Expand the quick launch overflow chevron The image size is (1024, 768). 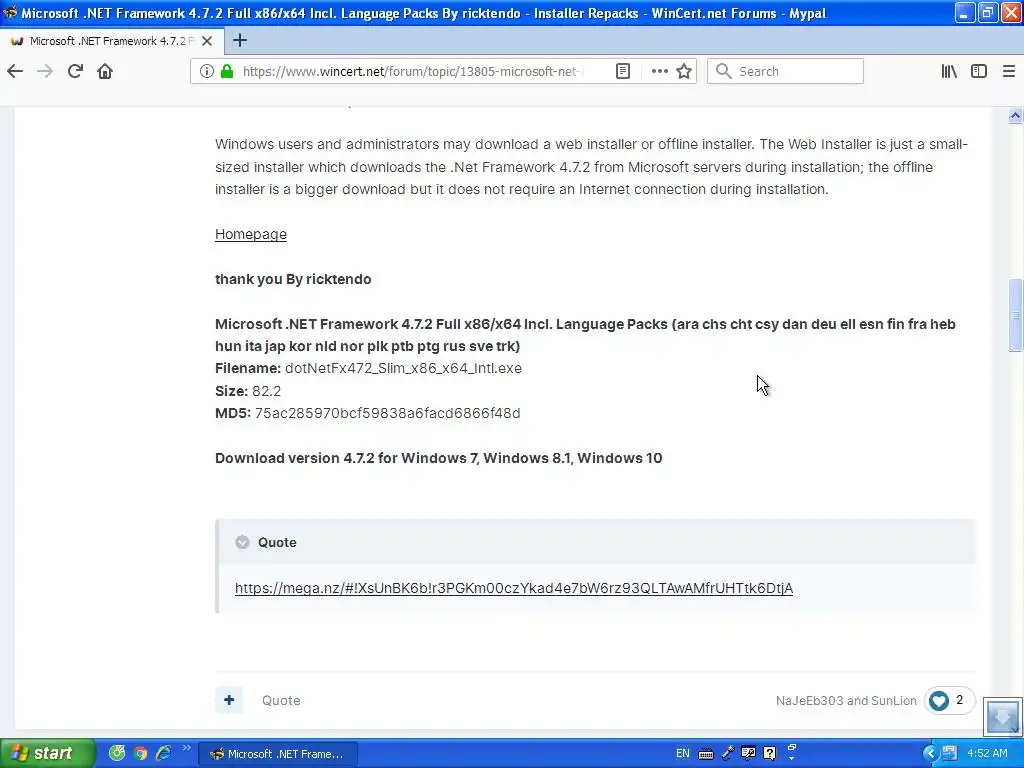click(187, 748)
